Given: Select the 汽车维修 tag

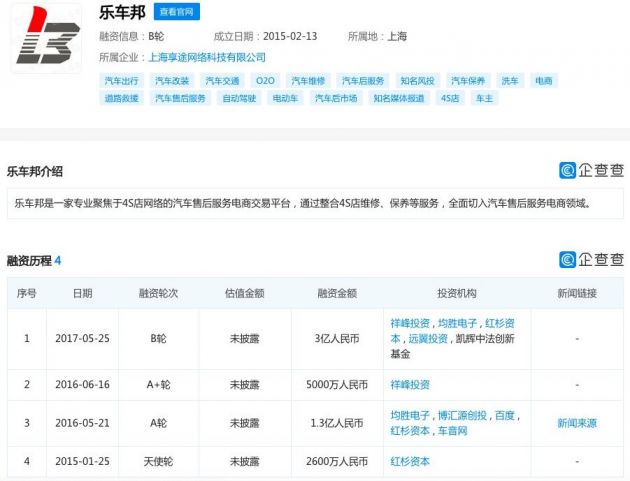Looking at the screenshot, I should point(308,81).
